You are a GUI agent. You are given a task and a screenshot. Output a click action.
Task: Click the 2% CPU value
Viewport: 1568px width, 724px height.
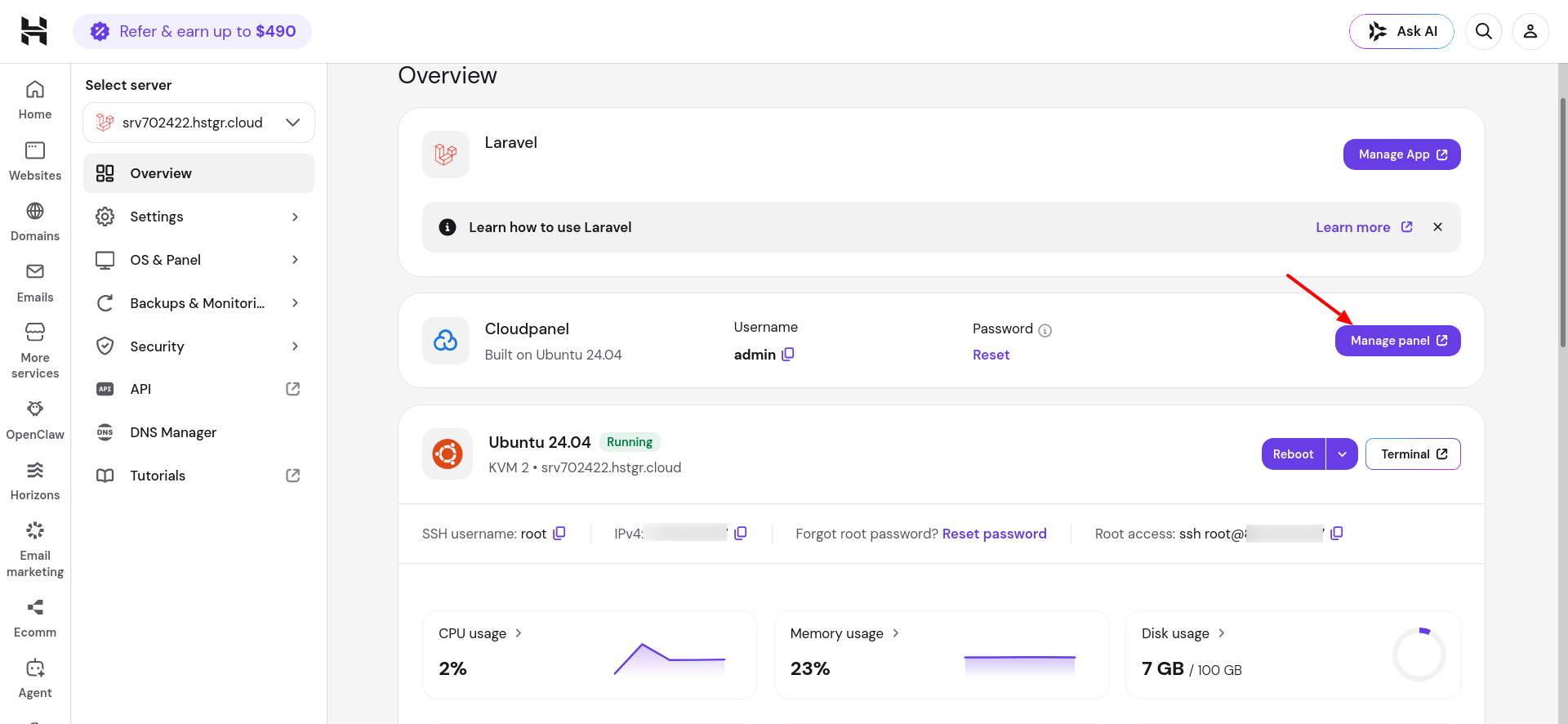point(453,668)
